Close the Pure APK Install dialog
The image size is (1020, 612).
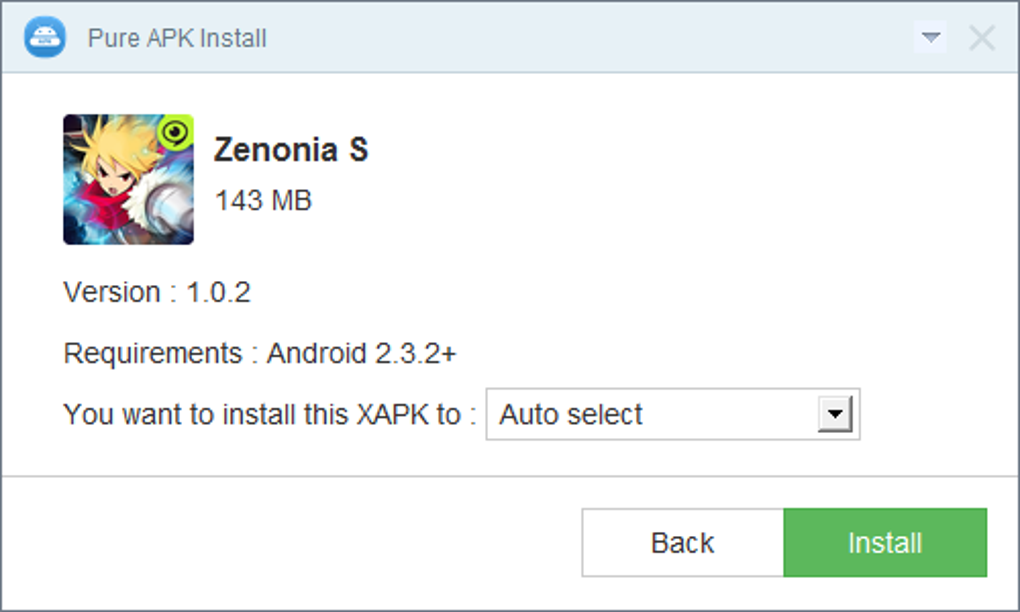(x=982, y=37)
